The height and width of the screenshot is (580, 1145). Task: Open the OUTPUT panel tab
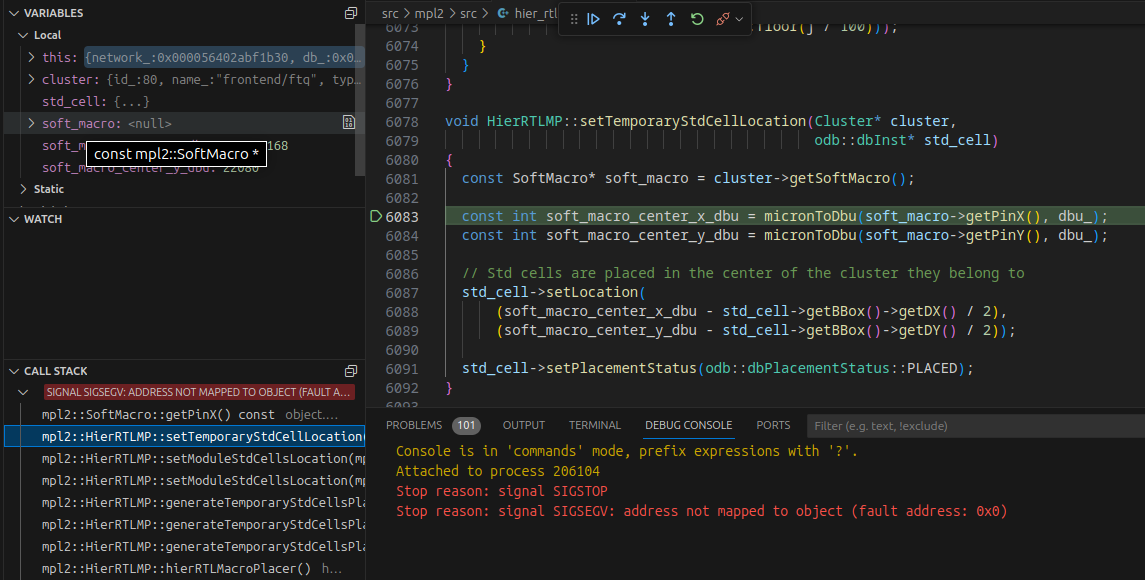pyautogui.click(x=523, y=425)
